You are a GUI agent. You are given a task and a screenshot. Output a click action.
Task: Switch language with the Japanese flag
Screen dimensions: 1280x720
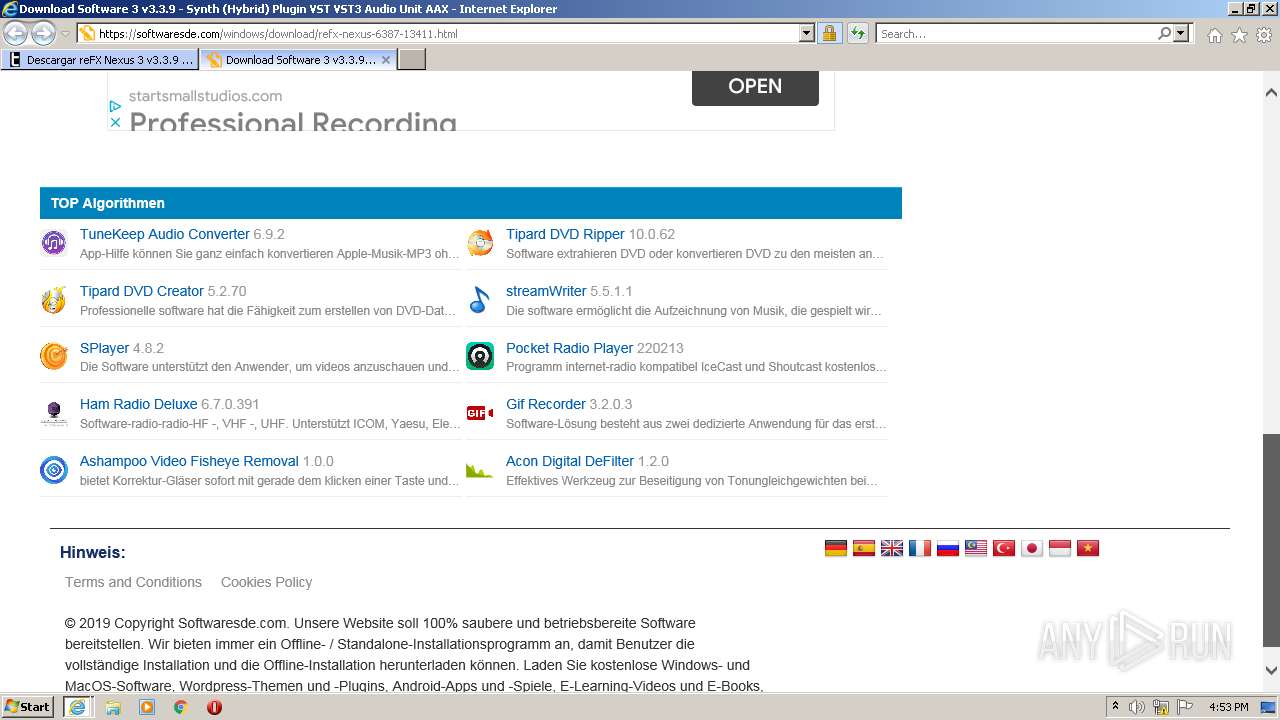[1032, 548]
